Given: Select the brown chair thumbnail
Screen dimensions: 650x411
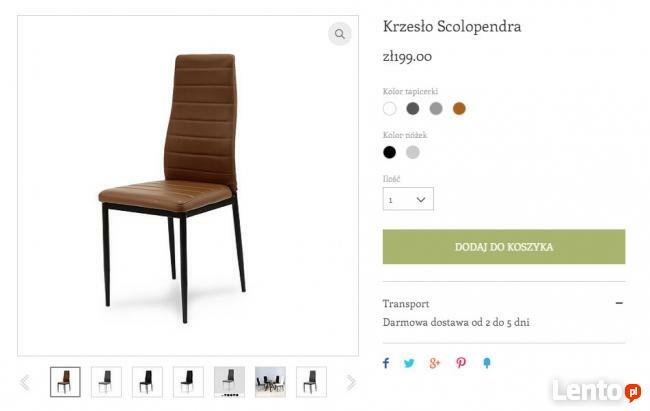Looking at the screenshot, I should point(65,382).
